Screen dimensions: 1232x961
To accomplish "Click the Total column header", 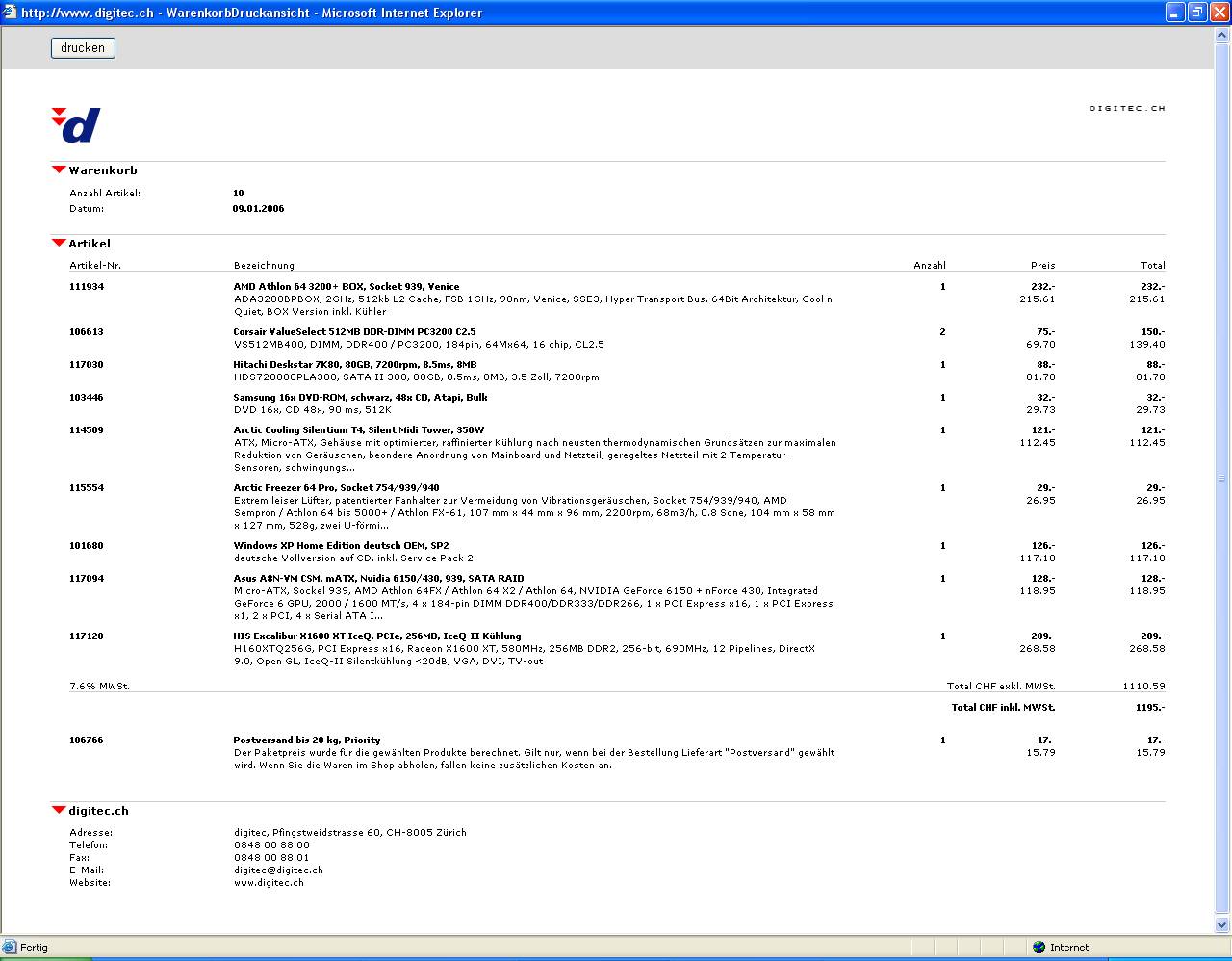I will [1153, 266].
